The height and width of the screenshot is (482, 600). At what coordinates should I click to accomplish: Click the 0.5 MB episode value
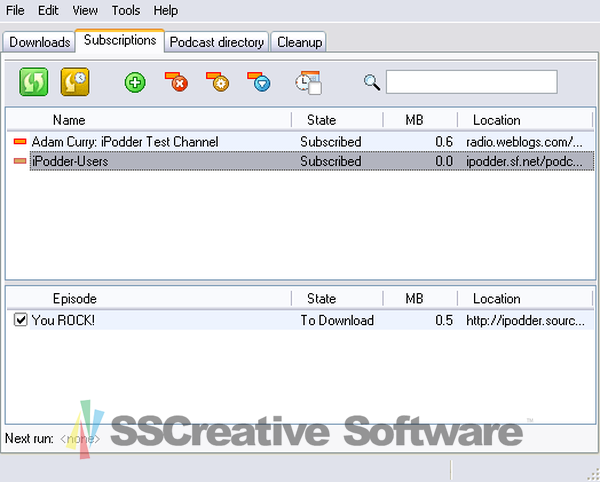pyautogui.click(x=444, y=320)
